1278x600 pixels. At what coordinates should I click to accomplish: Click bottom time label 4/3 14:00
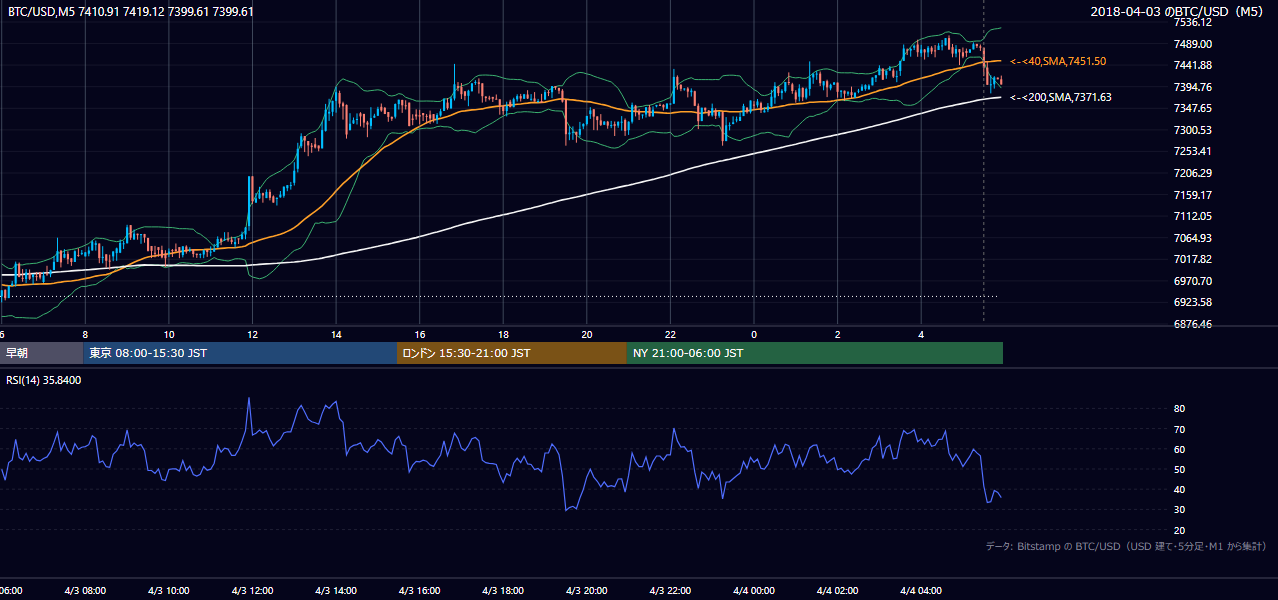point(335,590)
